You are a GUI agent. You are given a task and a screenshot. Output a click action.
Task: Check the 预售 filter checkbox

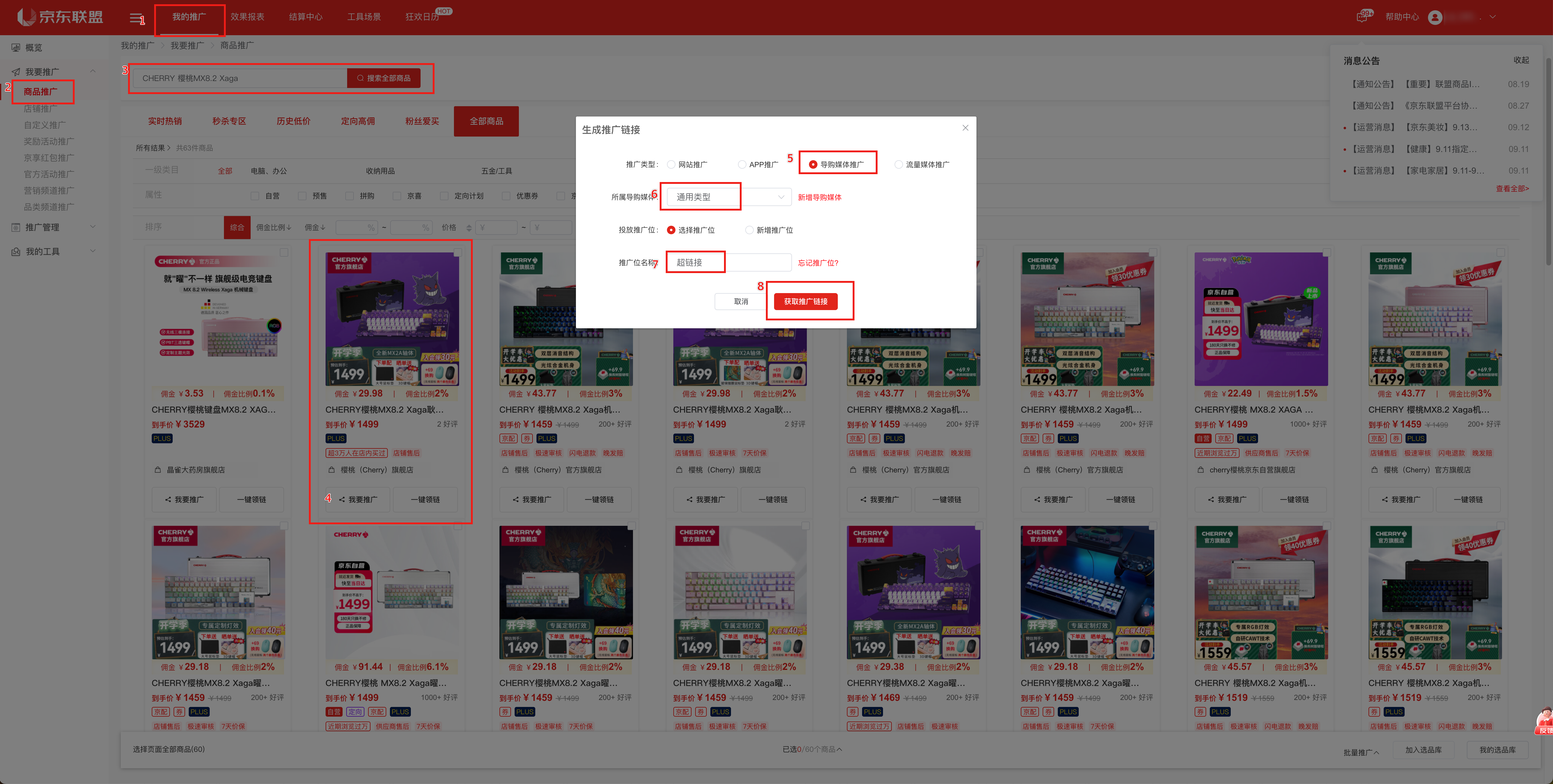pos(302,196)
